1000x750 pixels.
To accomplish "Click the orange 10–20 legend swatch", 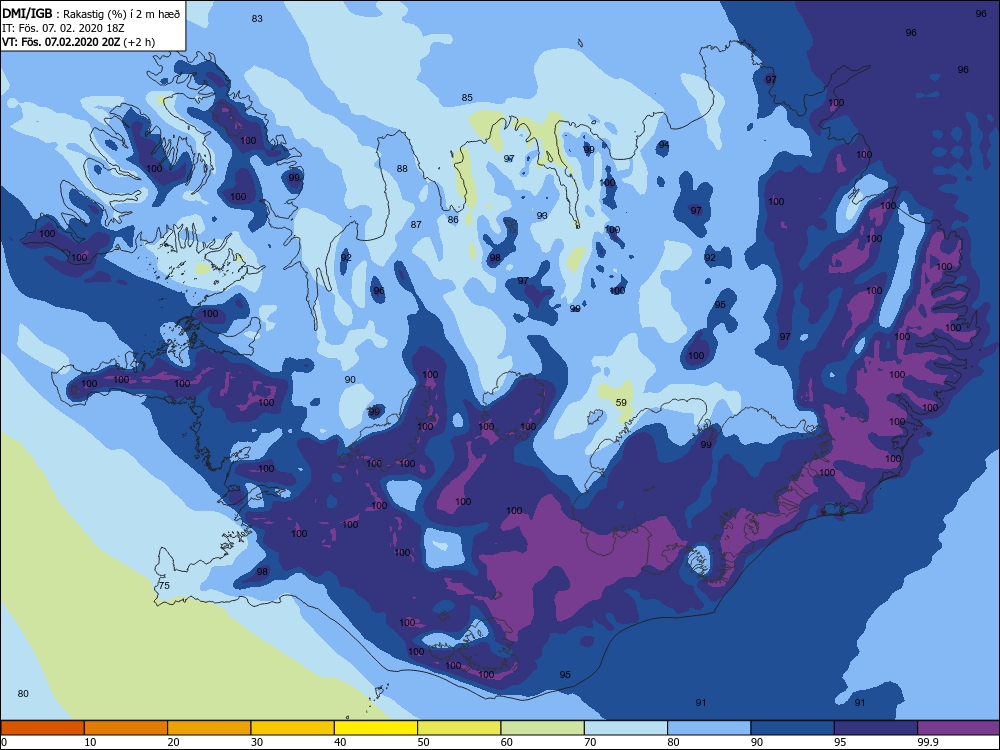I will (x=126, y=728).
